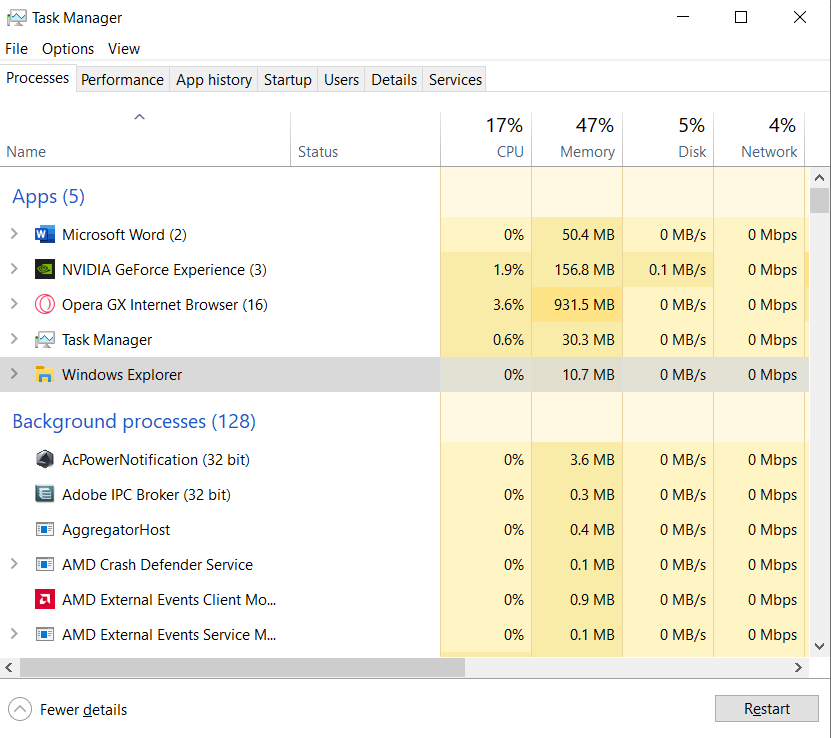Image resolution: width=831 pixels, height=738 pixels.
Task: Expand the NVIDIA GeForce Experience group
Action: coord(14,269)
